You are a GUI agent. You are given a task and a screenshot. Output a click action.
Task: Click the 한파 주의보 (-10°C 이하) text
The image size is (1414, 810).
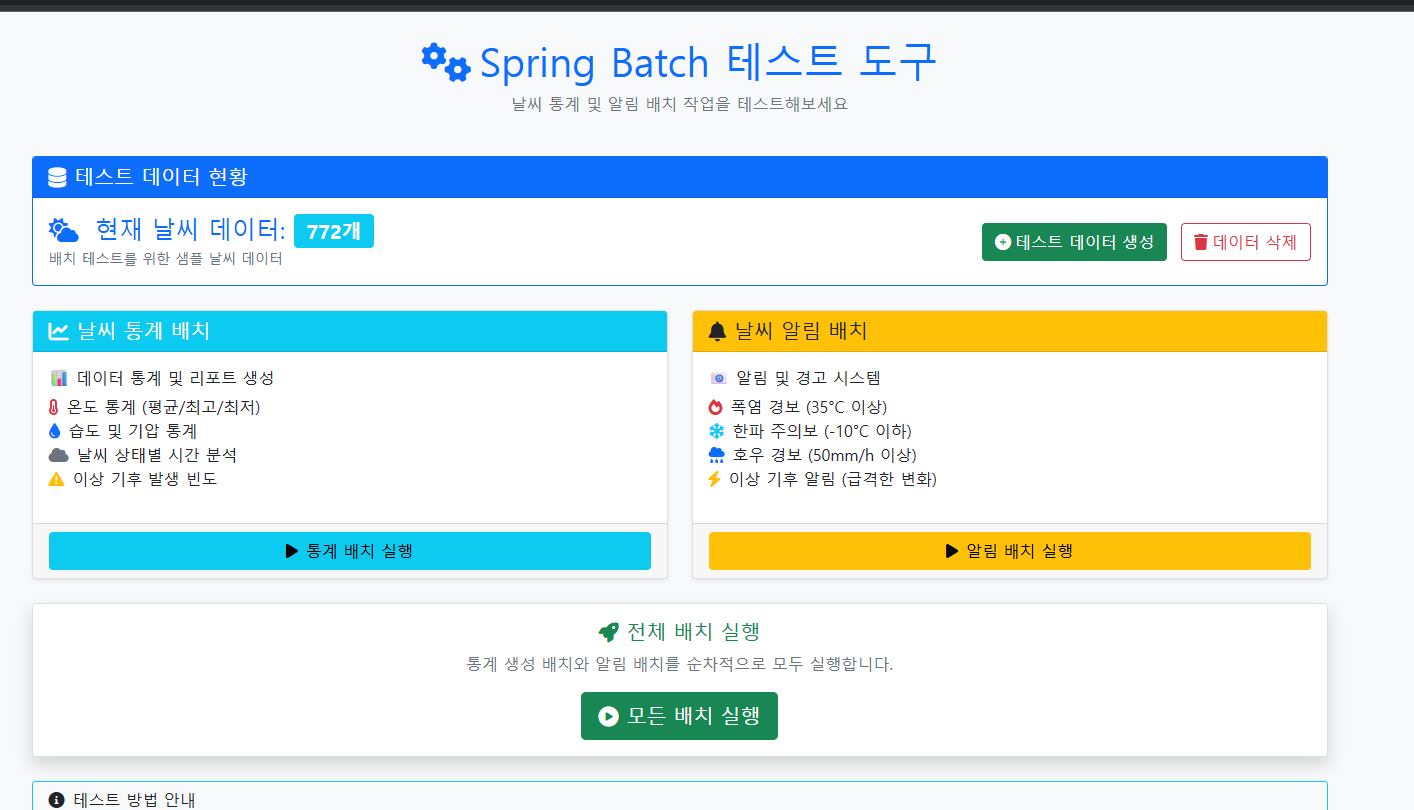[x=822, y=431]
